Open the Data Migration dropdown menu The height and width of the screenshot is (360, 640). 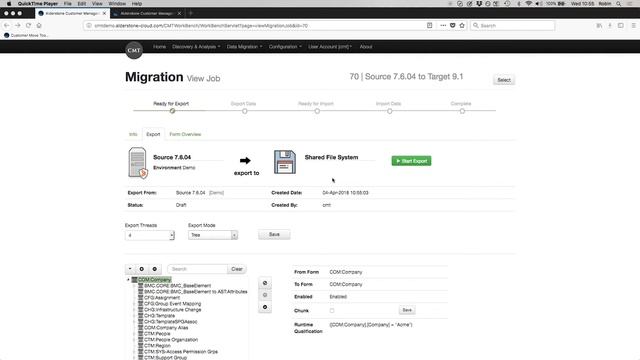click(244, 47)
